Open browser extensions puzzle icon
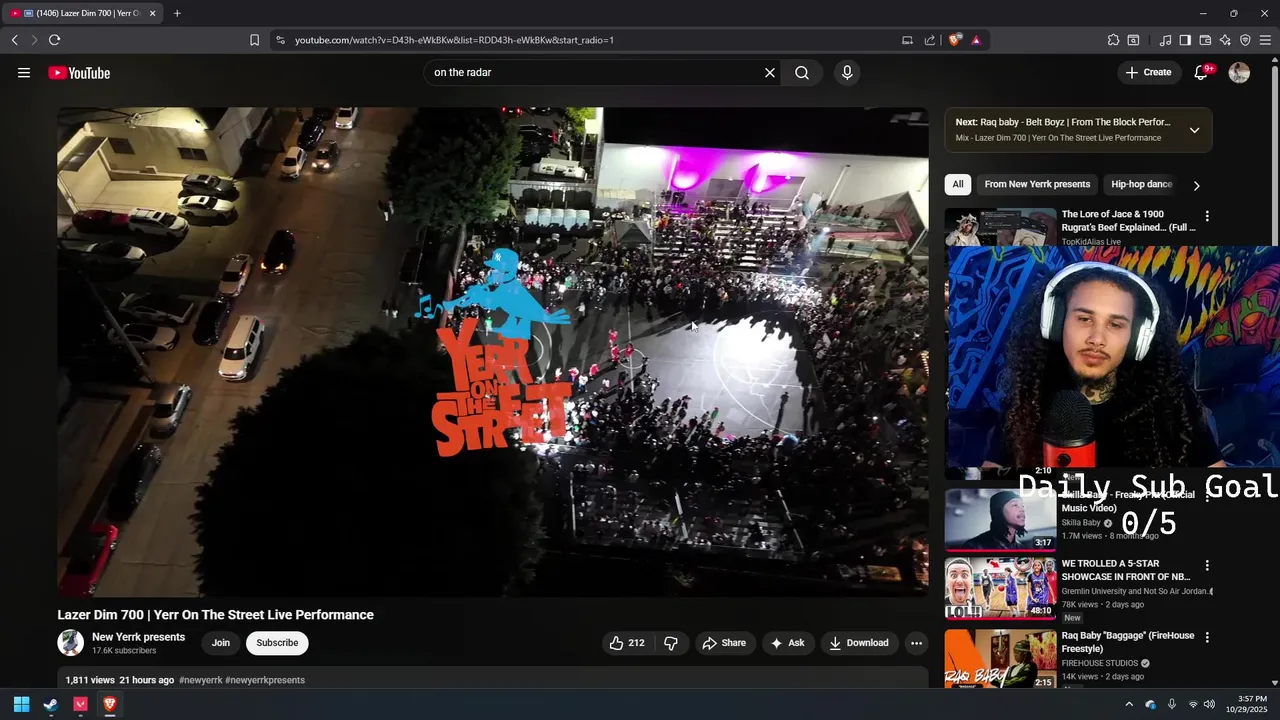This screenshot has height=720, width=1280. tap(1113, 40)
